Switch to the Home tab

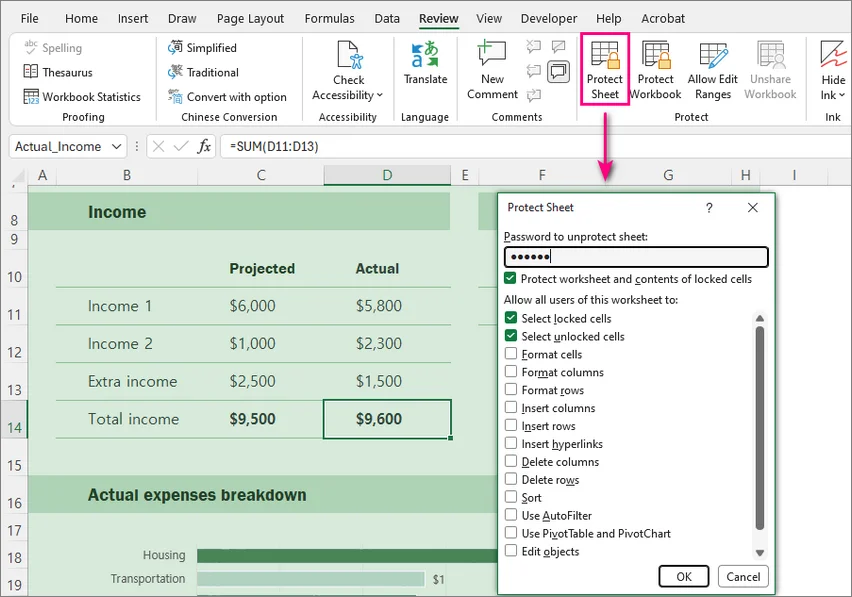tap(82, 18)
